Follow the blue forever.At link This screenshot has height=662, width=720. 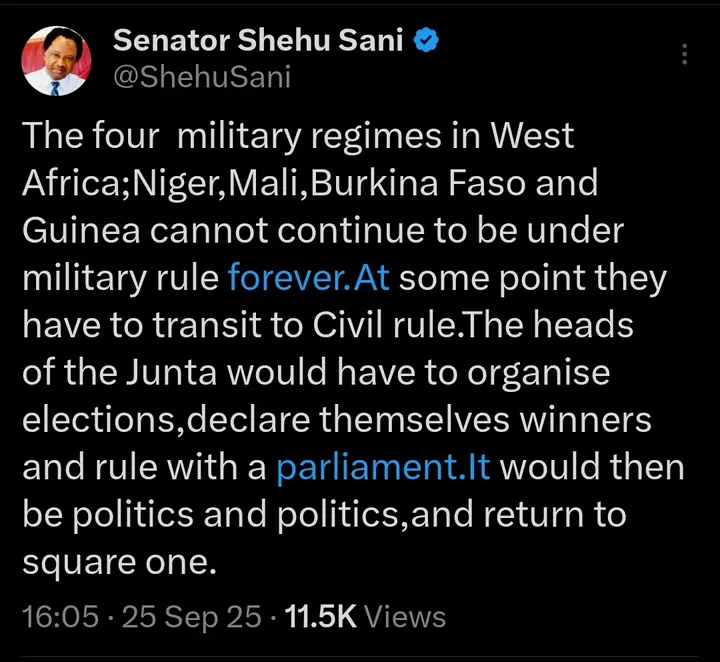[310, 279]
